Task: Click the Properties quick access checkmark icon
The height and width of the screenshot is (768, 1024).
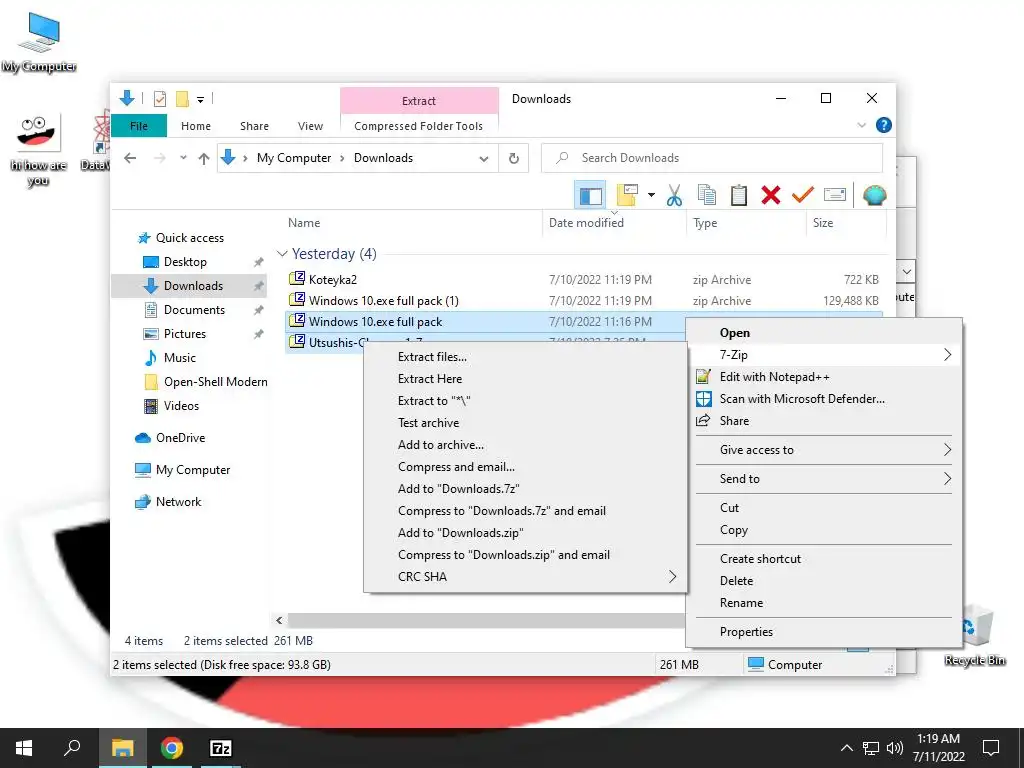Action: pos(159,99)
